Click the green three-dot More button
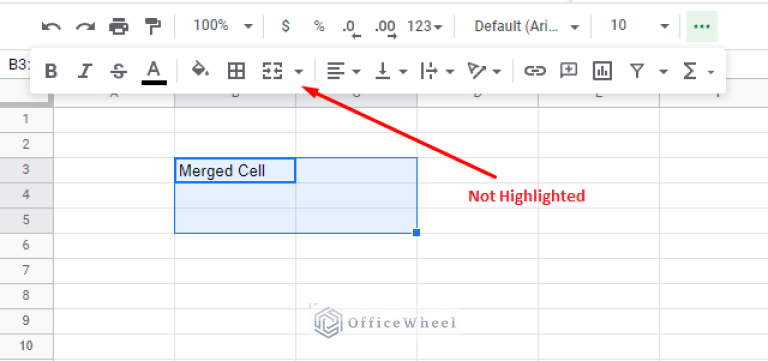This screenshot has height=361, width=768. (x=702, y=26)
